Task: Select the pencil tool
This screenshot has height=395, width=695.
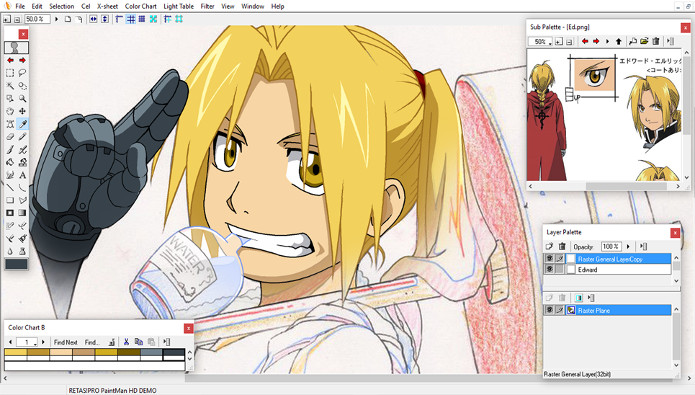Action: pyautogui.click(x=22, y=137)
